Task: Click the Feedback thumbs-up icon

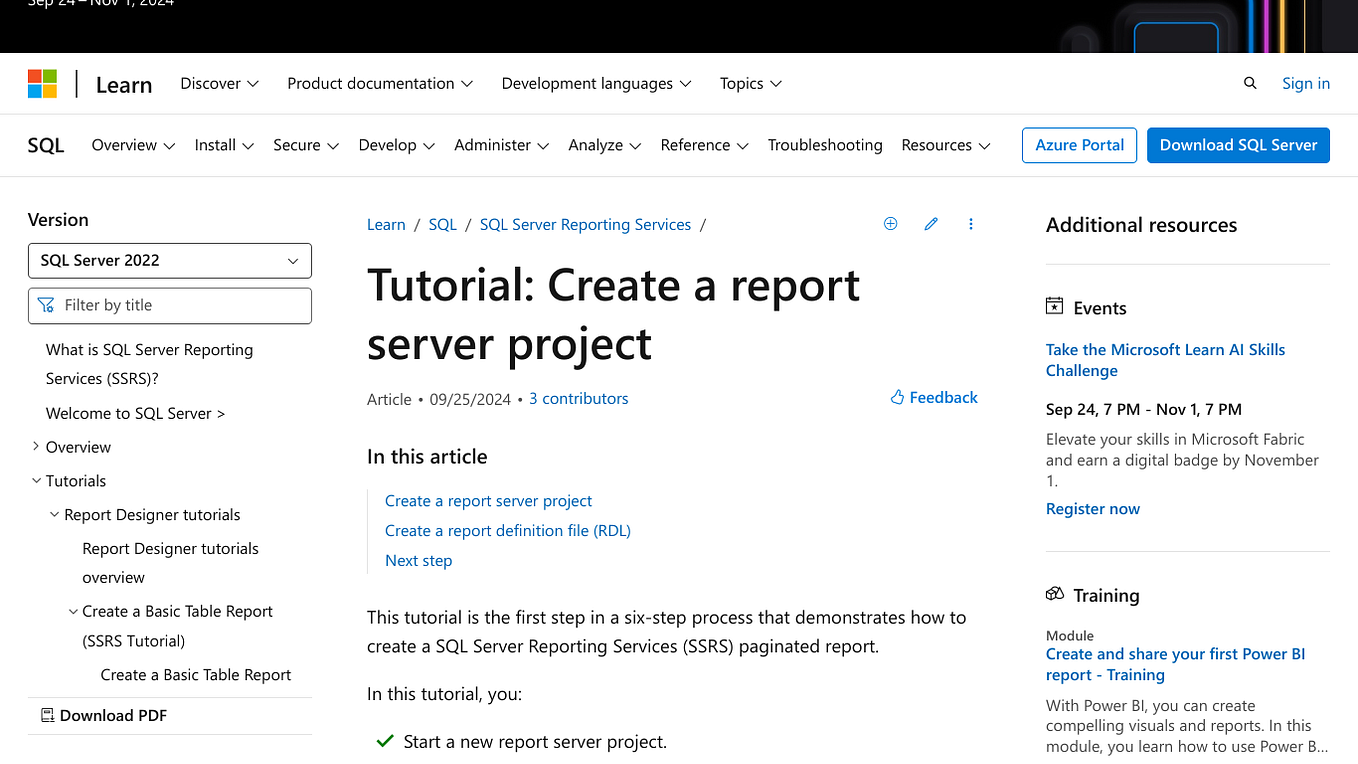Action: pyautogui.click(x=897, y=397)
